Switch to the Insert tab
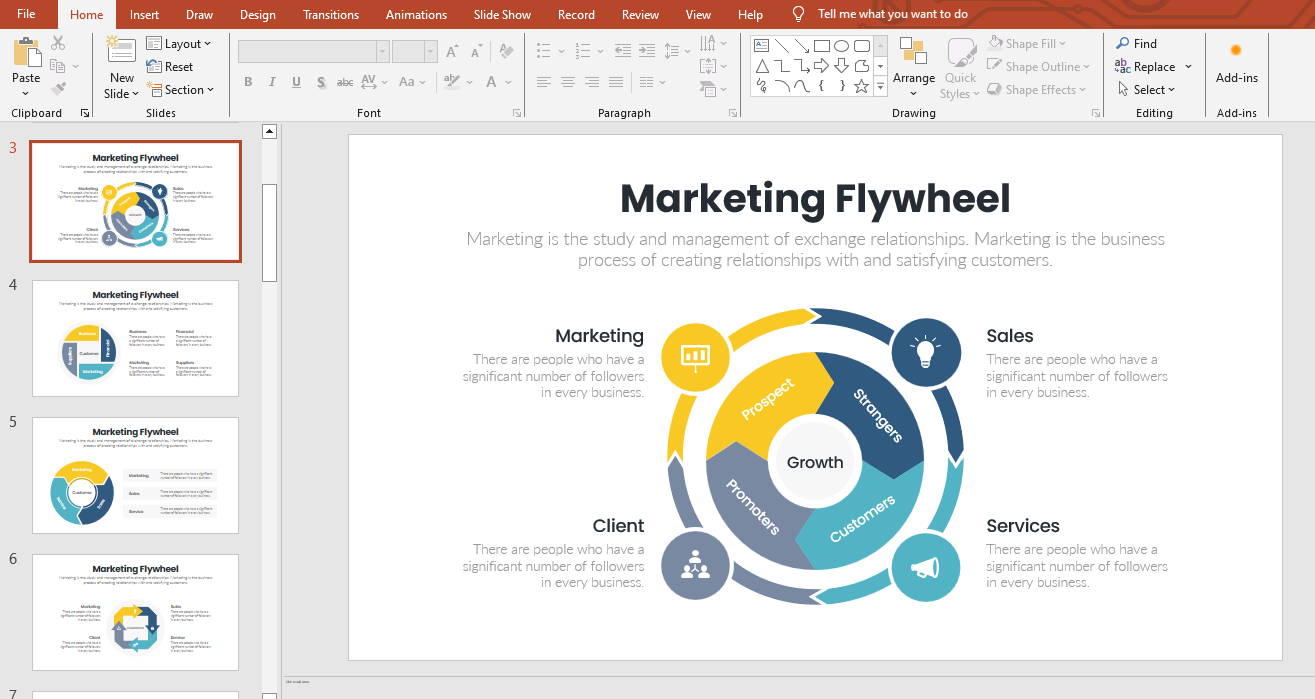The height and width of the screenshot is (699, 1315). (144, 15)
